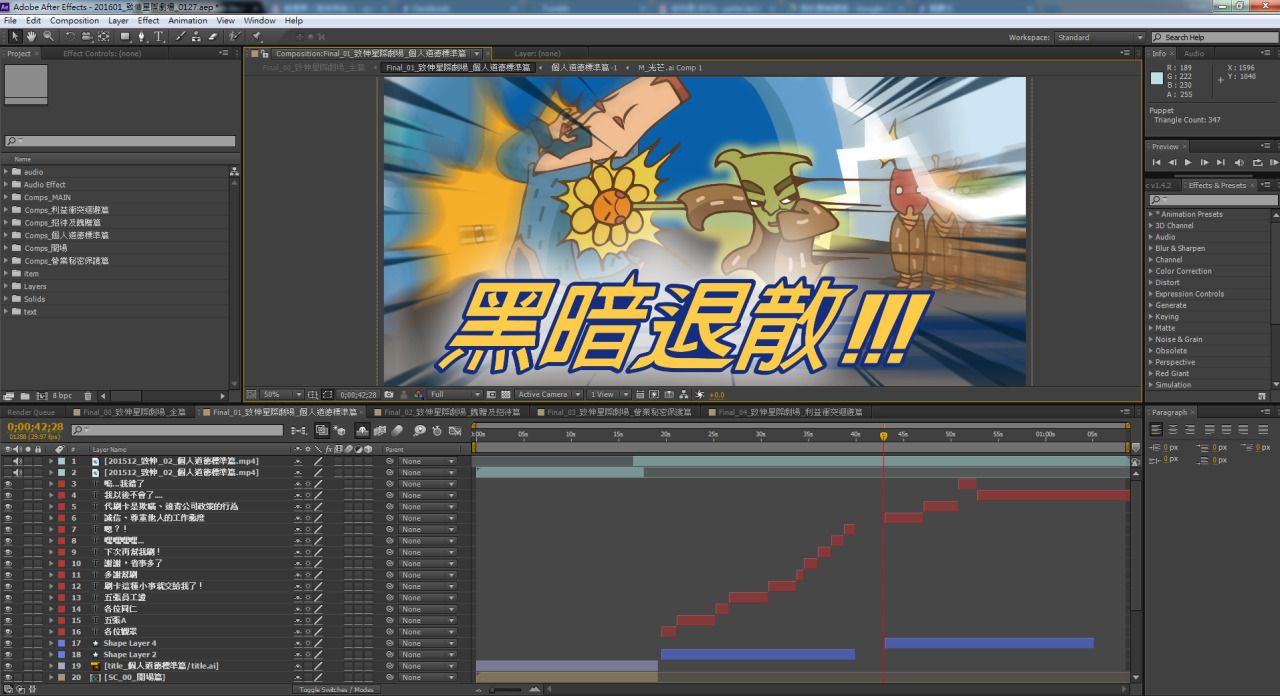Toggle audio of layer 1 mp4
This screenshot has height=696, width=1280.
(x=18, y=461)
